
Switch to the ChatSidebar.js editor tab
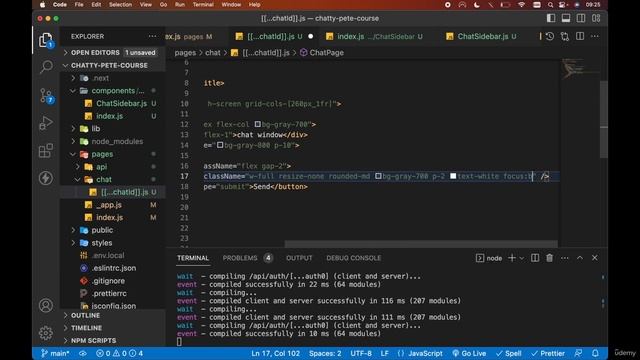pos(482,36)
